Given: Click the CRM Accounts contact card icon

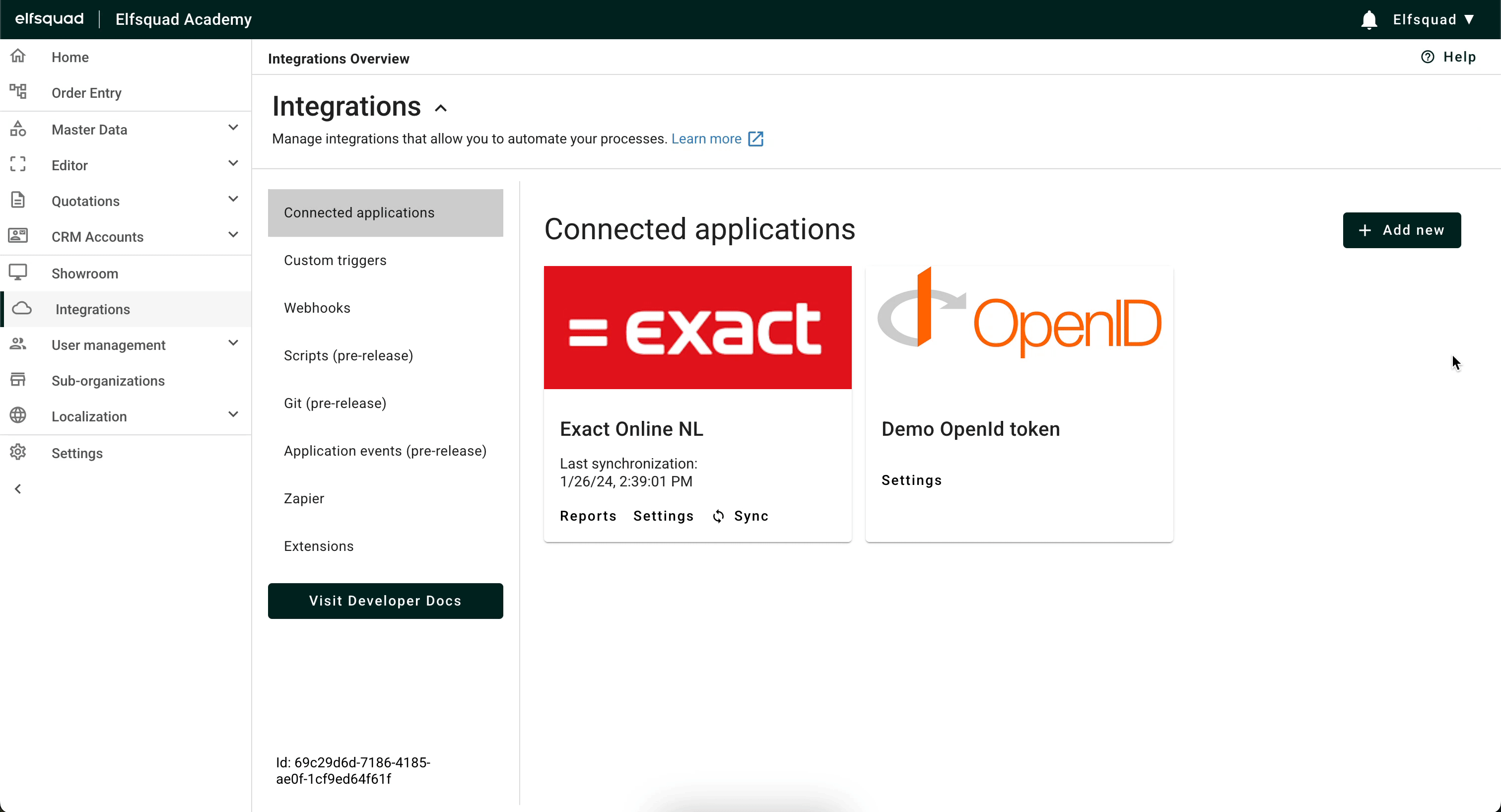Looking at the screenshot, I should [18, 235].
